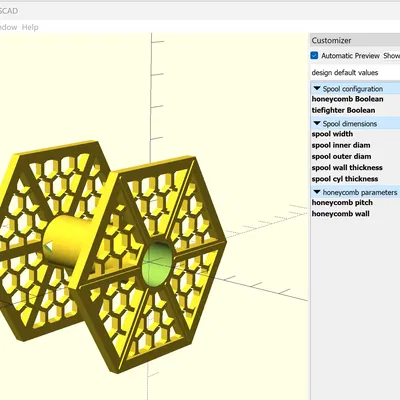Collapse the Spool dimensions section
400x400 pixels.
317,123
